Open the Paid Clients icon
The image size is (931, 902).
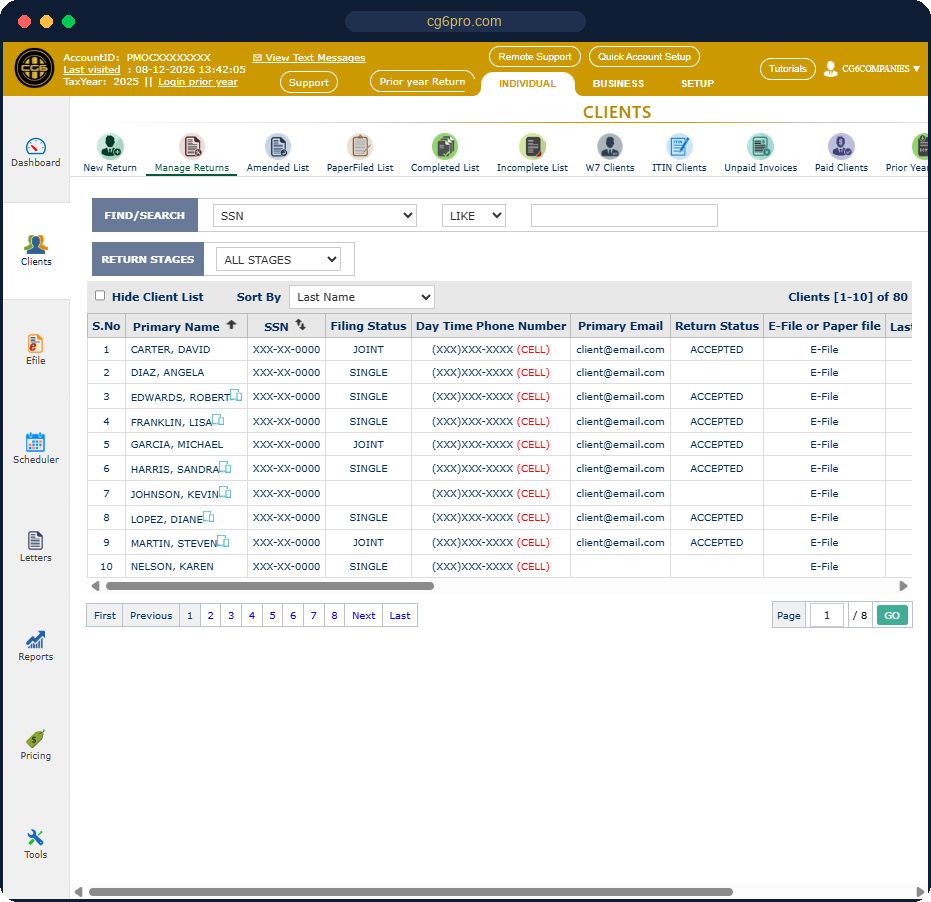coord(841,146)
